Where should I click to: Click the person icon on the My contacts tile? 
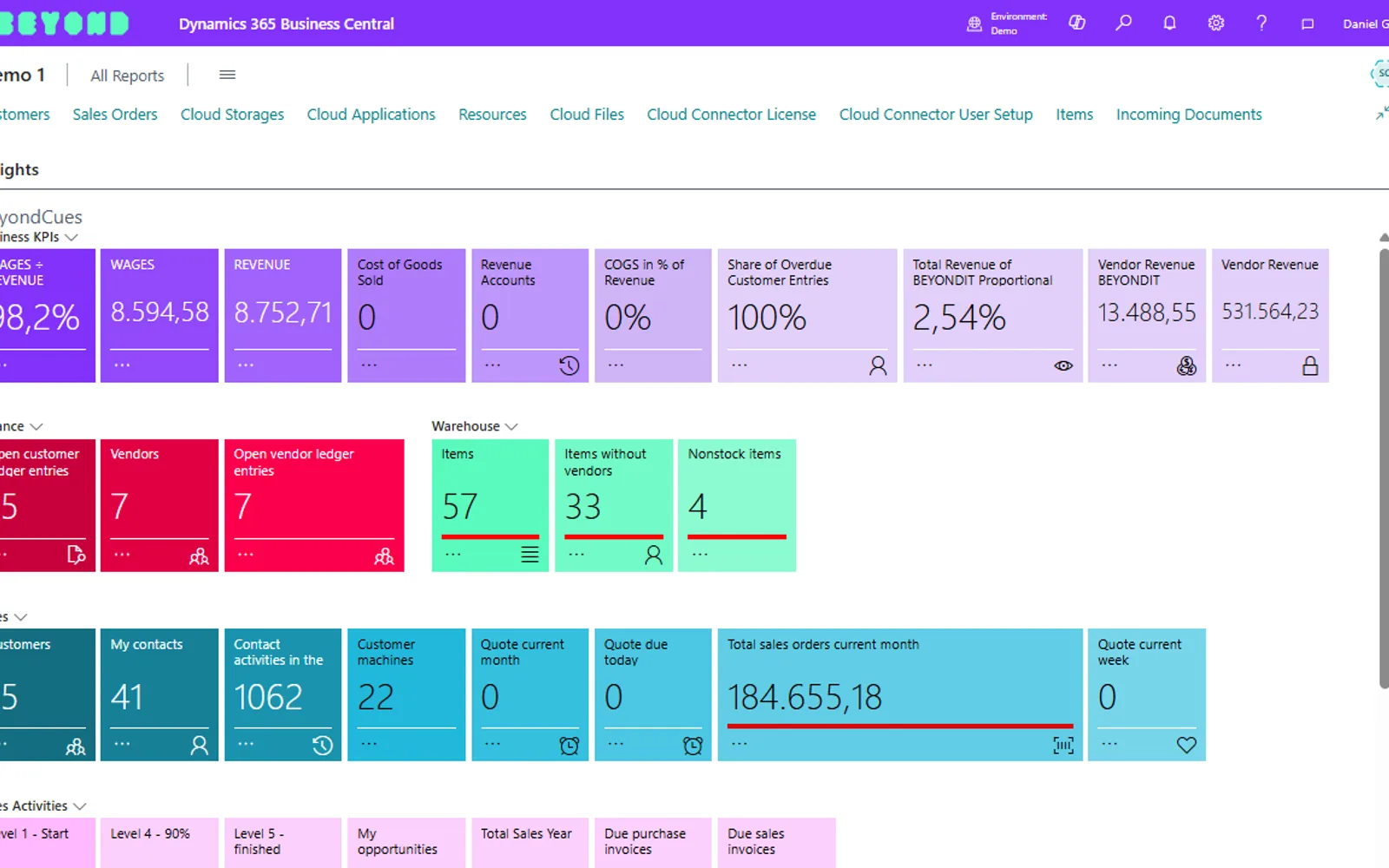(x=199, y=745)
